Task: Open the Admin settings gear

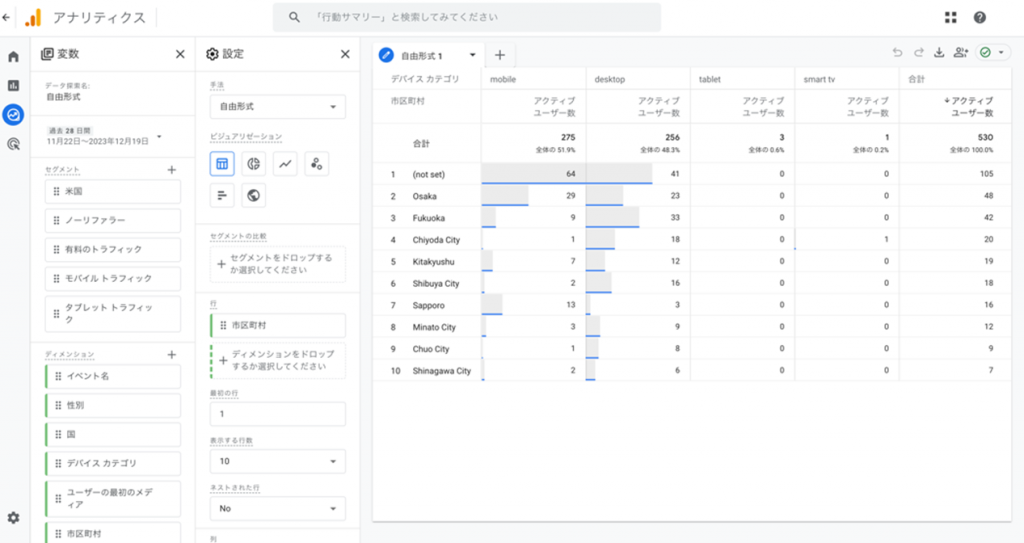Action: 13,517
